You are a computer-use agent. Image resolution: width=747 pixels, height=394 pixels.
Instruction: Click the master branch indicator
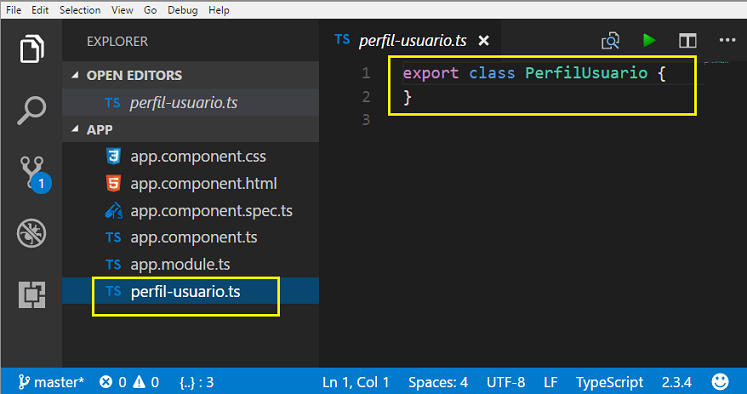point(51,382)
